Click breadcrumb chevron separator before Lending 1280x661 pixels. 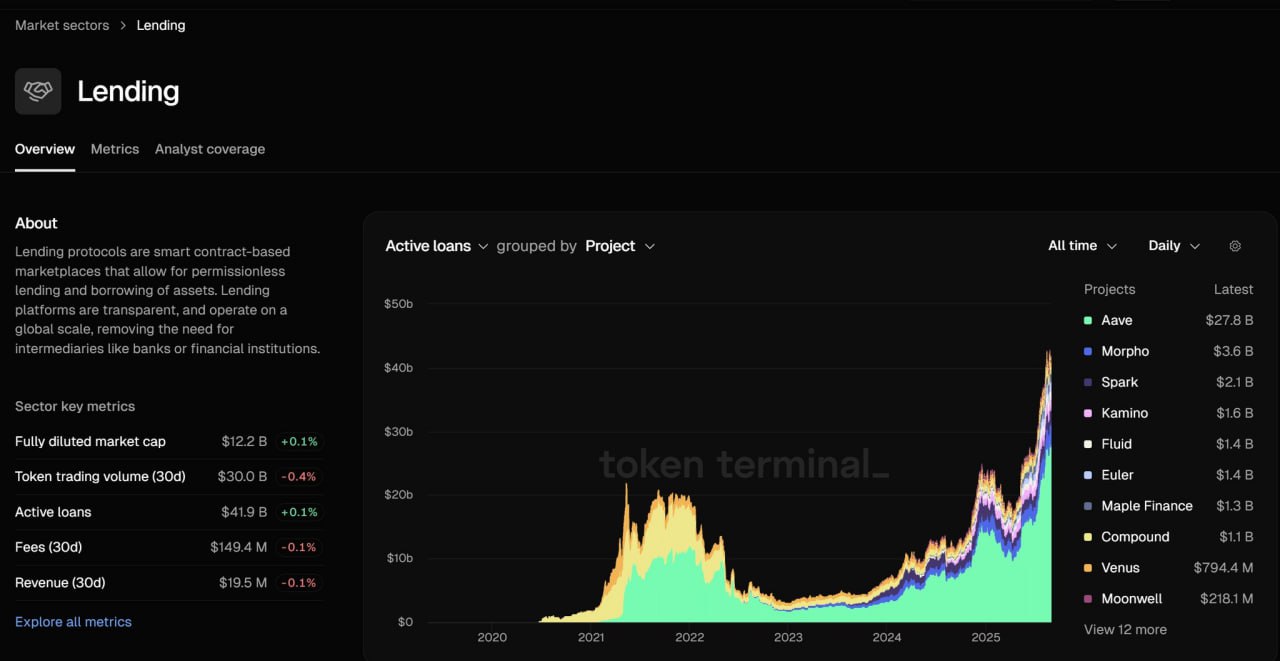pyautogui.click(x=123, y=25)
